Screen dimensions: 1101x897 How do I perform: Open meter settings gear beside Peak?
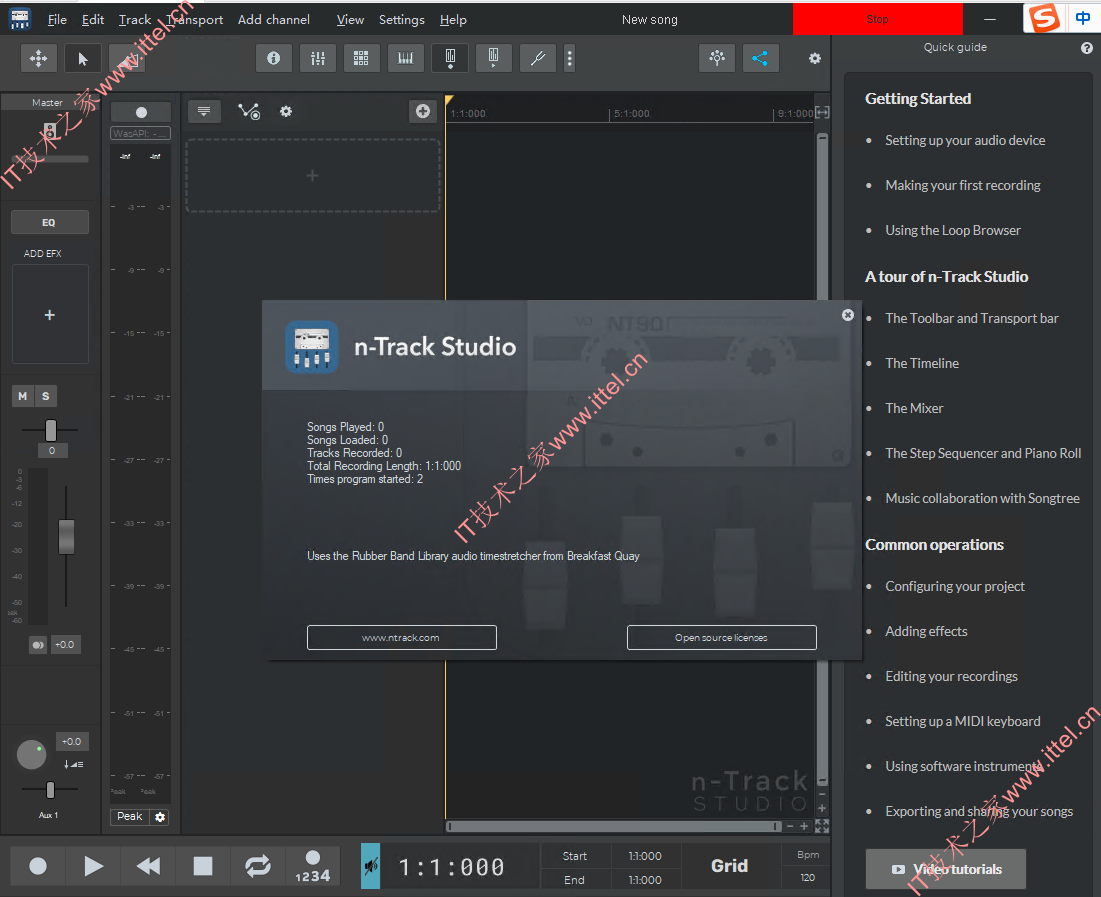point(160,817)
